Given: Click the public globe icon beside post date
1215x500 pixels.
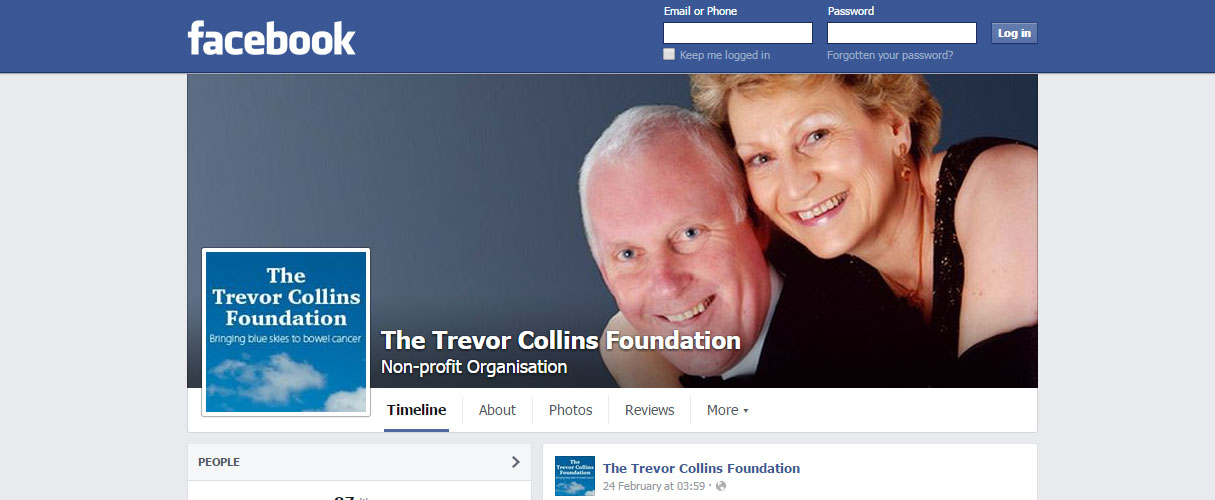Looking at the screenshot, I should pyautogui.click(x=721, y=486).
